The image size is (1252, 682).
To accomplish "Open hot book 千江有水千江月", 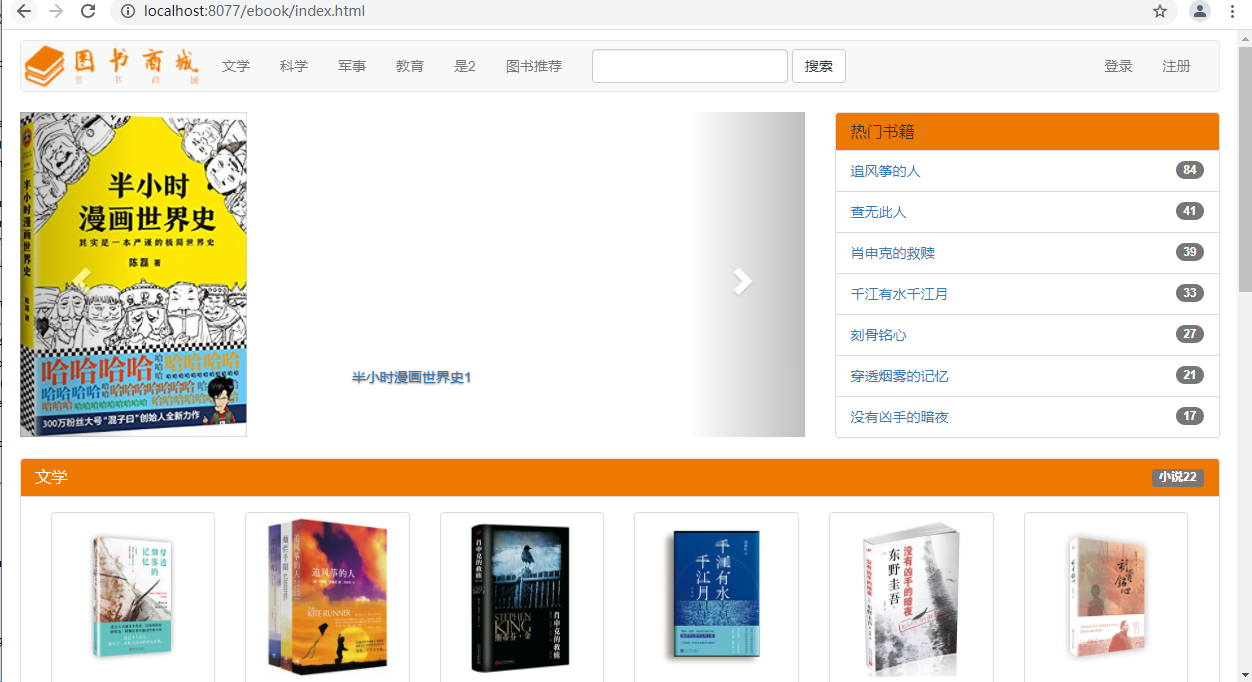I will [x=899, y=294].
